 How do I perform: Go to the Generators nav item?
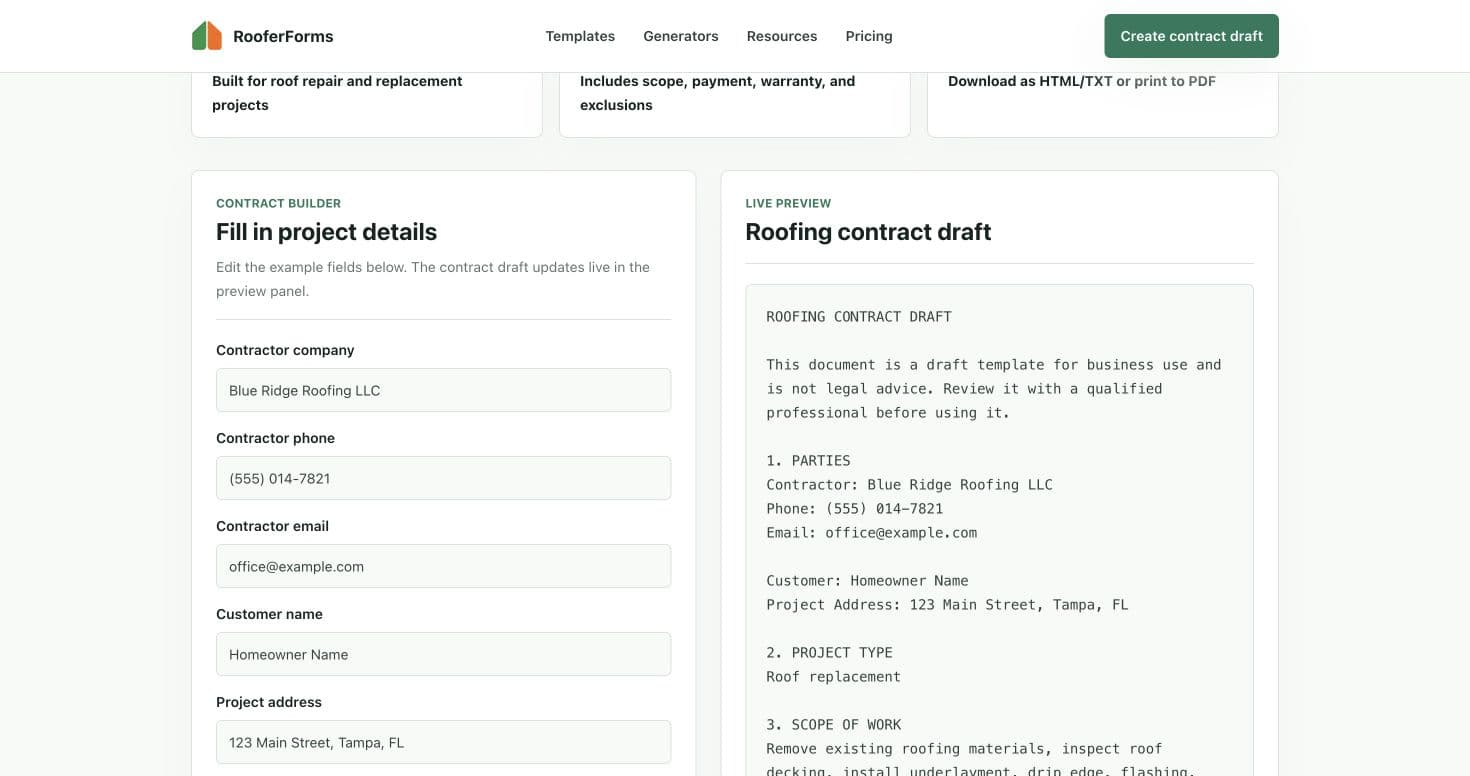(x=681, y=36)
